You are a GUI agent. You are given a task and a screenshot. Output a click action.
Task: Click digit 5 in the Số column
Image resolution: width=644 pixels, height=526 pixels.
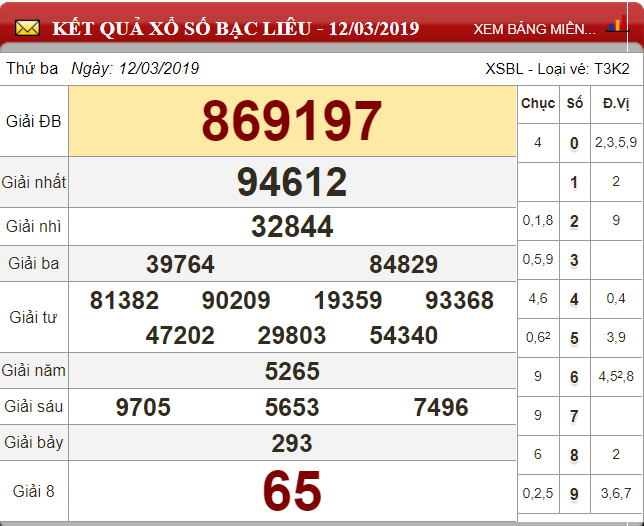[575, 338]
